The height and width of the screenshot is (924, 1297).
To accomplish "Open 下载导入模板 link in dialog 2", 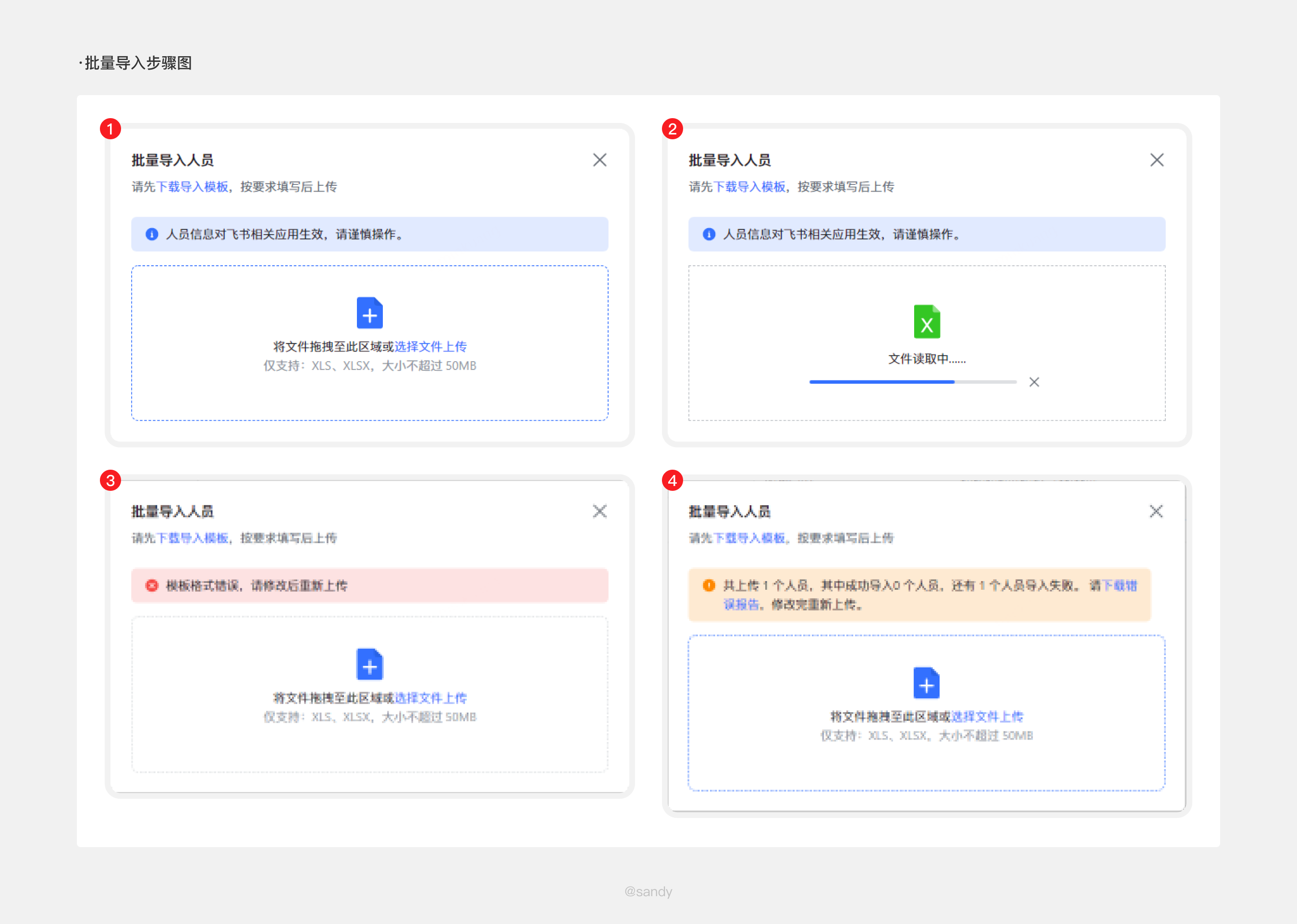I will click(x=749, y=187).
